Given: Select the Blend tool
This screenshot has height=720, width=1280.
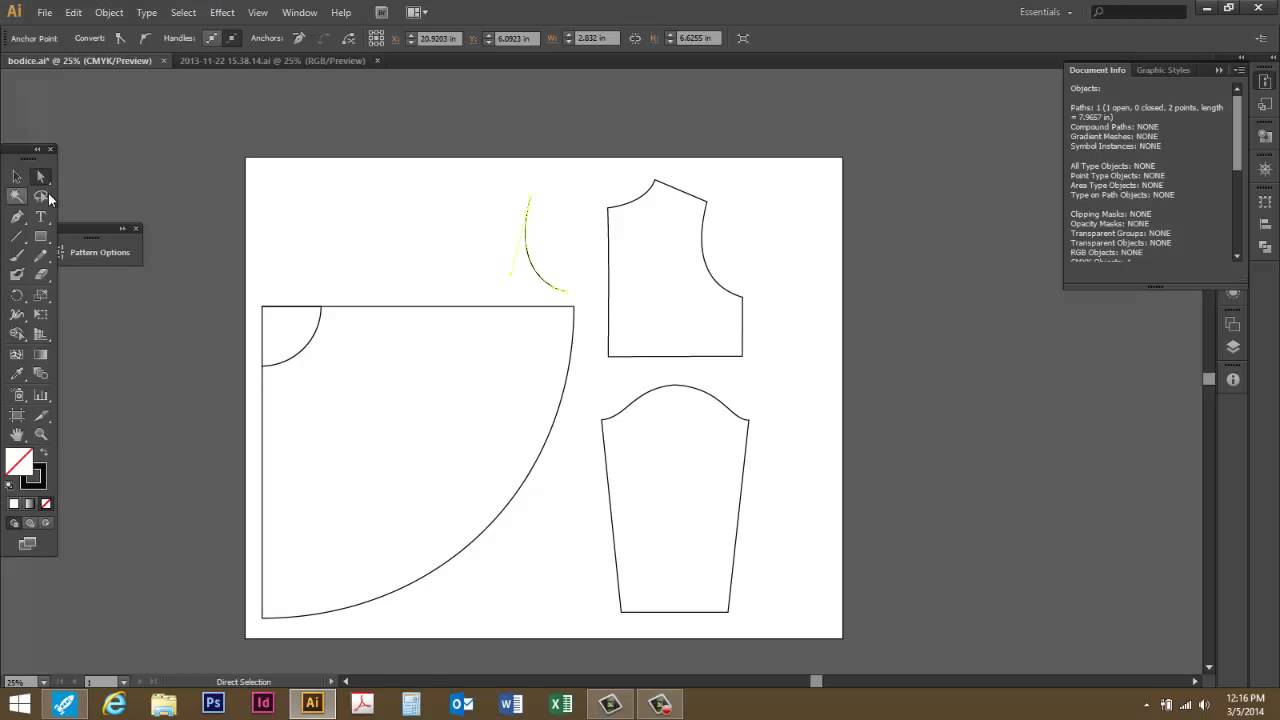Looking at the screenshot, I should (41, 374).
